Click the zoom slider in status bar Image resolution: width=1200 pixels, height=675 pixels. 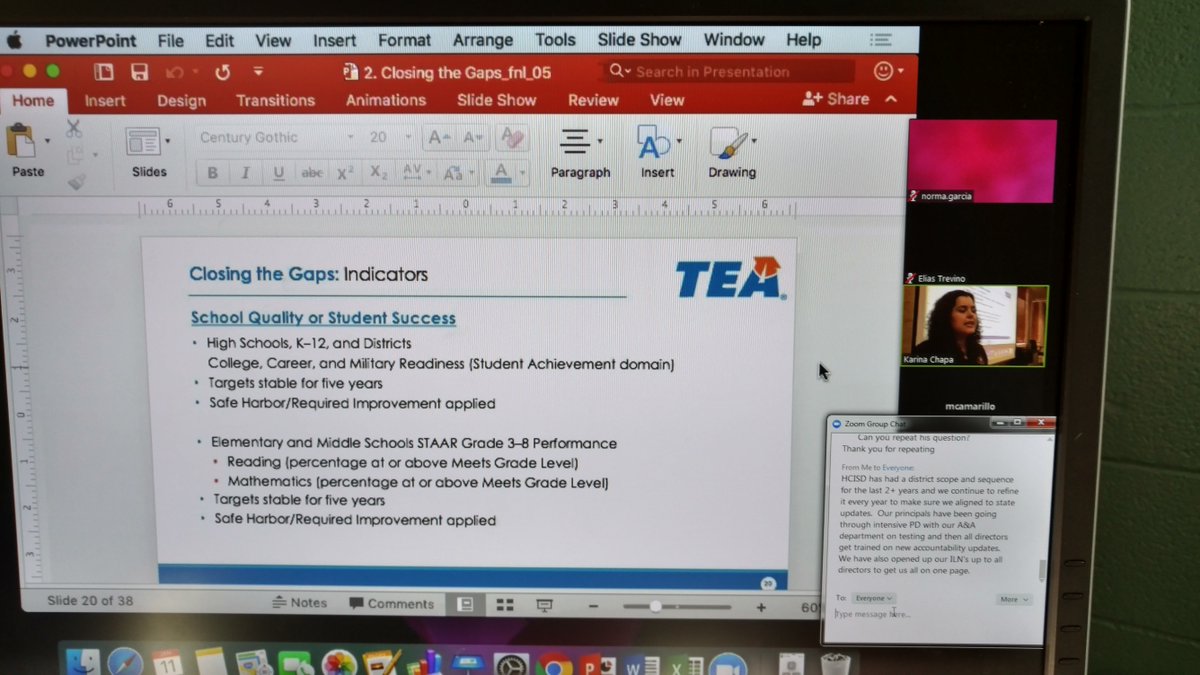click(677, 607)
